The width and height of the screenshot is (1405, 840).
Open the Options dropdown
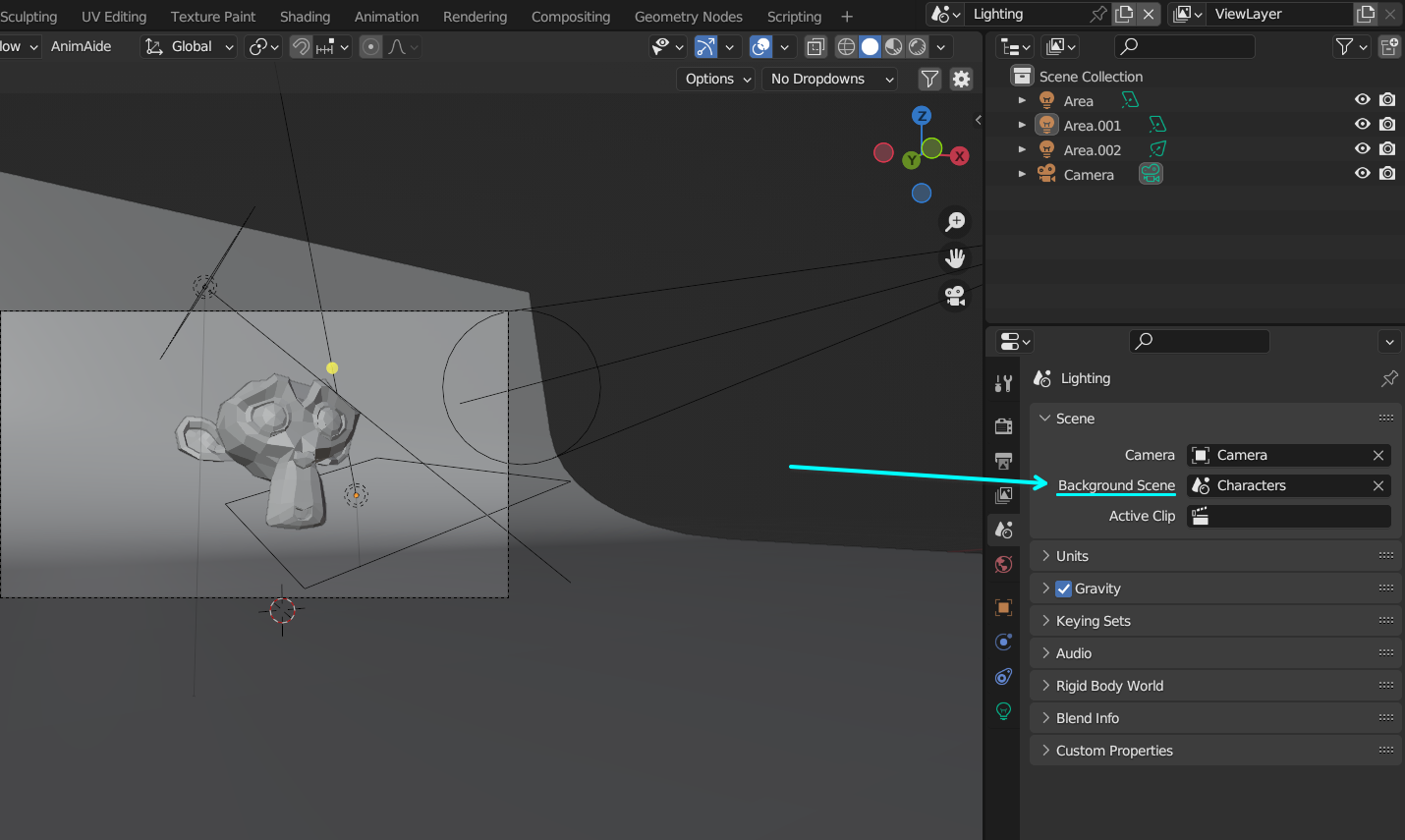[717, 79]
